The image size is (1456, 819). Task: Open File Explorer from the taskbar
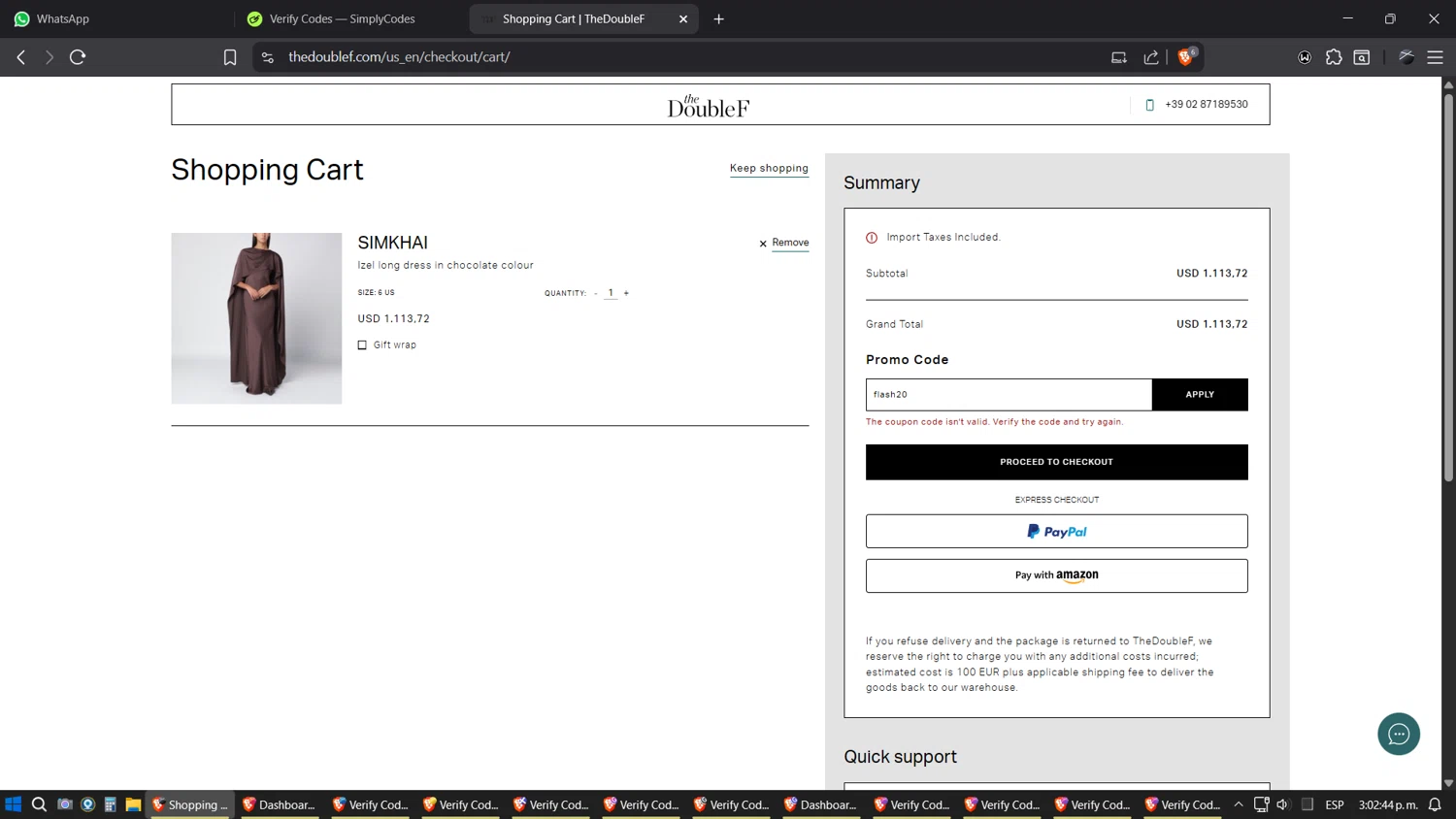pyautogui.click(x=134, y=804)
